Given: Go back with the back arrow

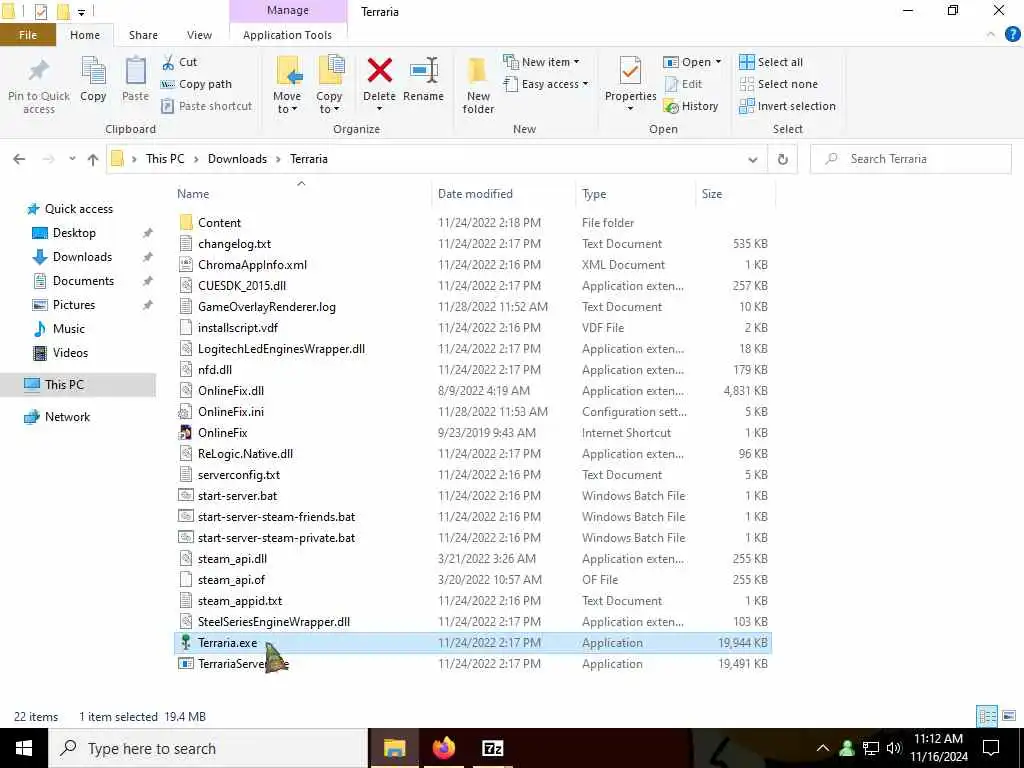Looking at the screenshot, I should [19, 159].
